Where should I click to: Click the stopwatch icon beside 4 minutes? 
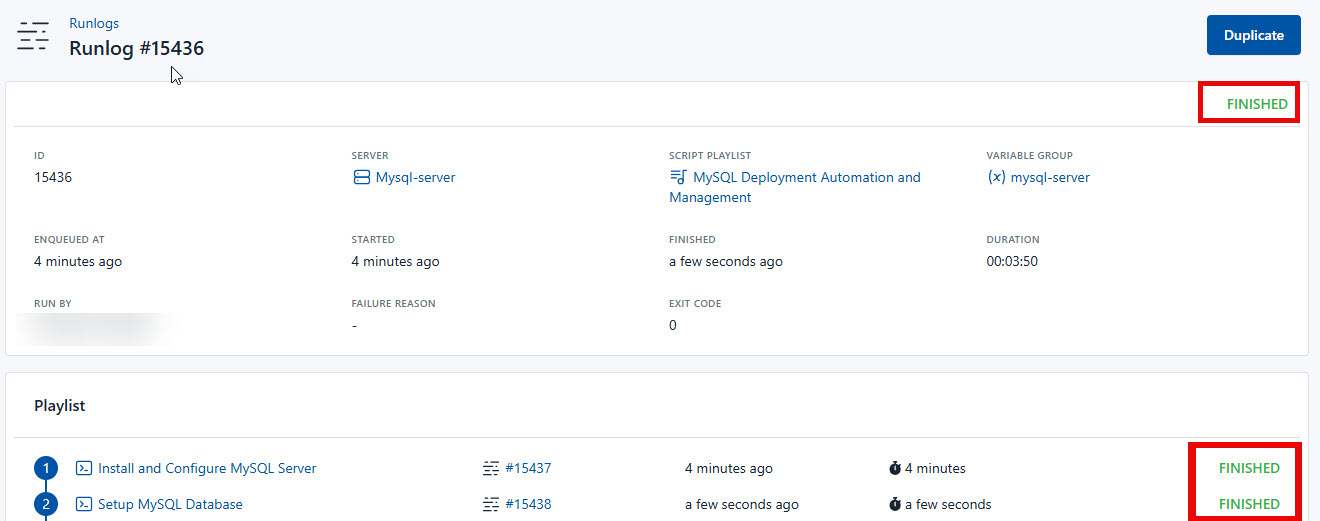pos(894,468)
